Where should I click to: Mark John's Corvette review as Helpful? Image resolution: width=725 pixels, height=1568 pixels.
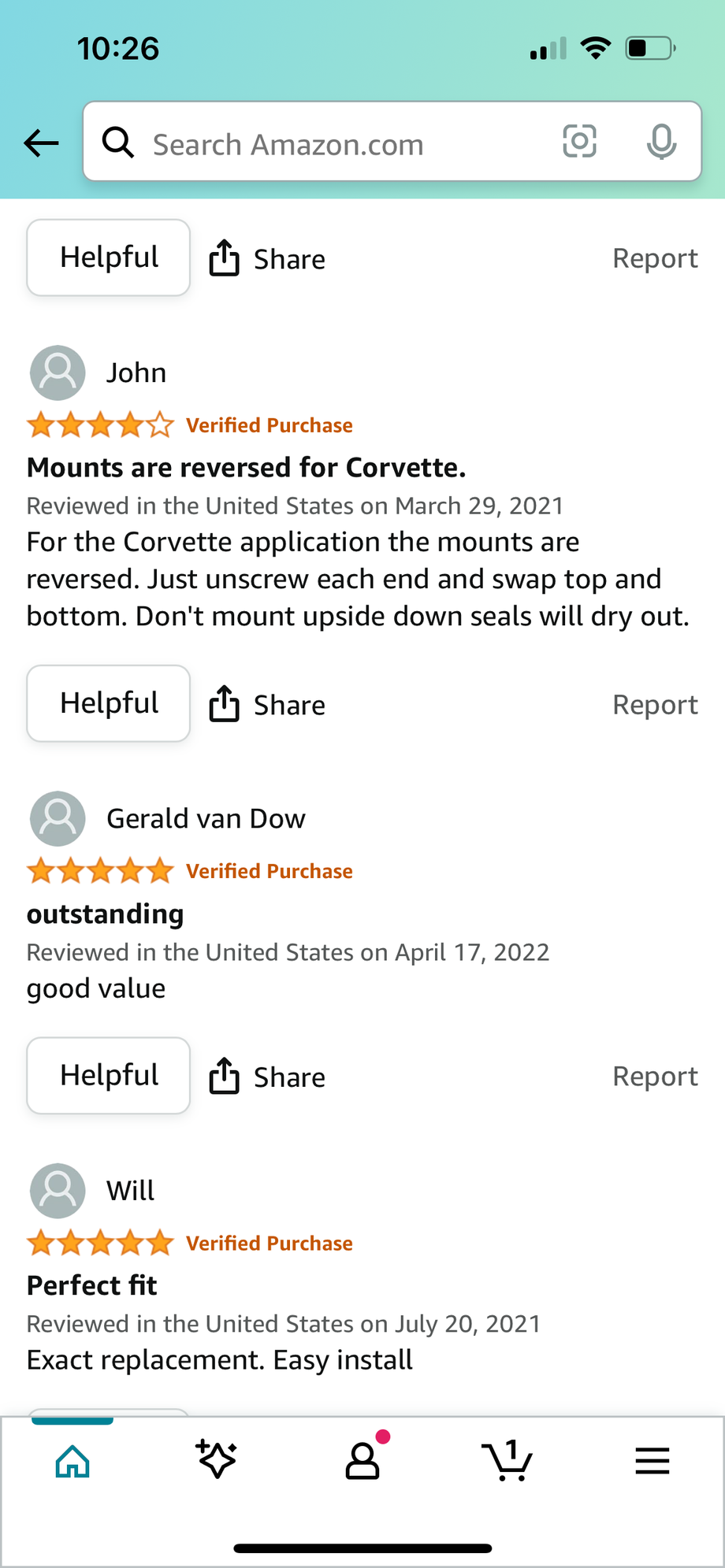[x=109, y=703]
